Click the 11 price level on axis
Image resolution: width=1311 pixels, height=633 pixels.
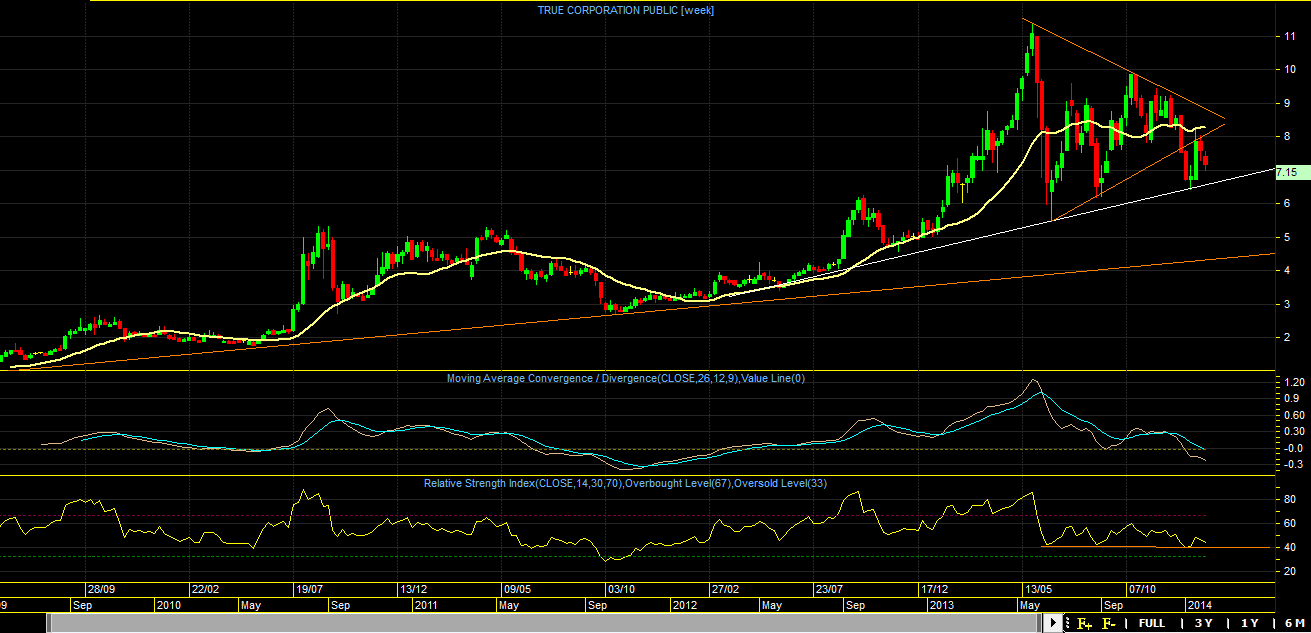(x=1291, y=36)
